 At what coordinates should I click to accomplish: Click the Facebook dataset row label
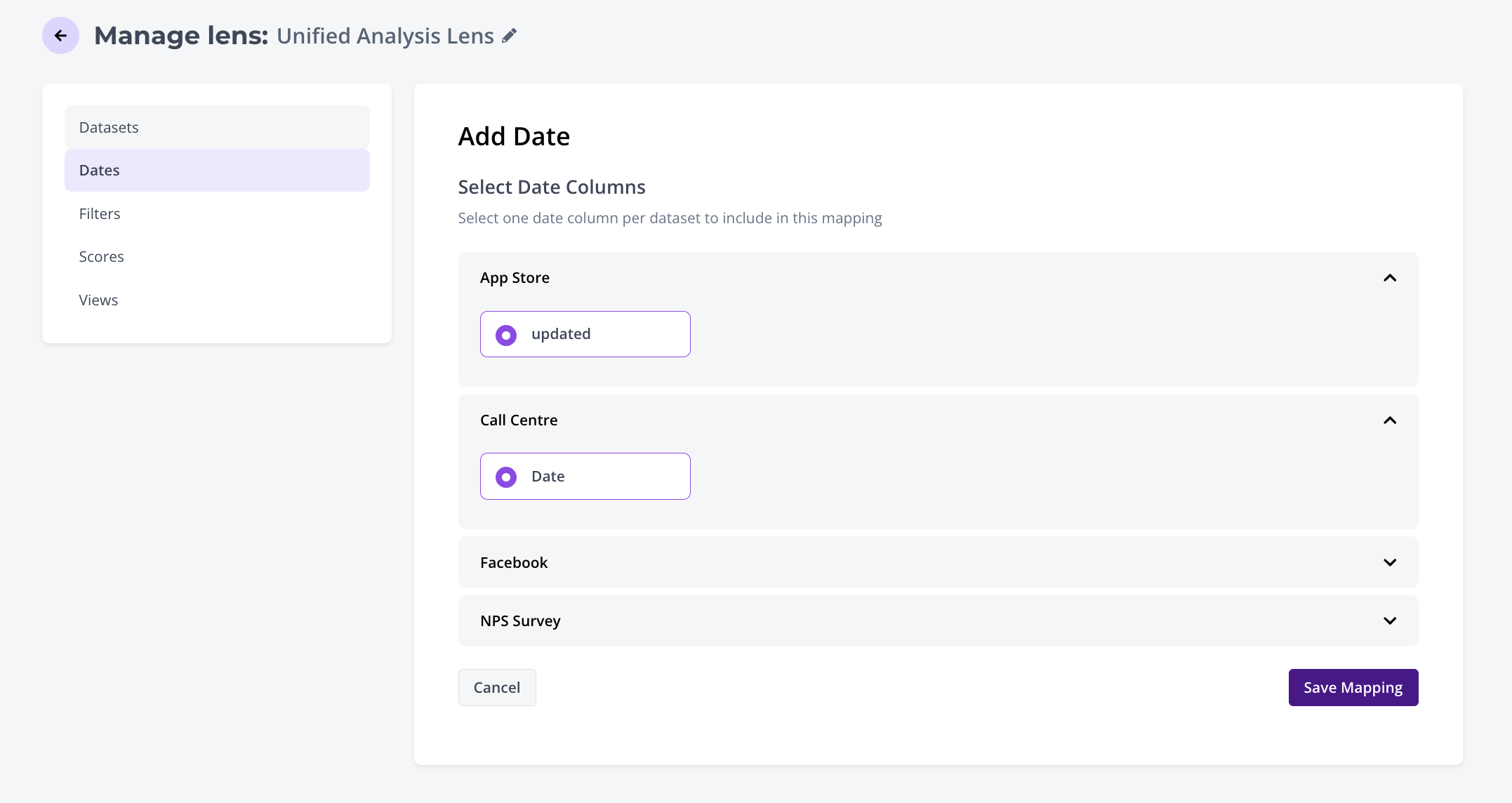[x=514, y=563]
